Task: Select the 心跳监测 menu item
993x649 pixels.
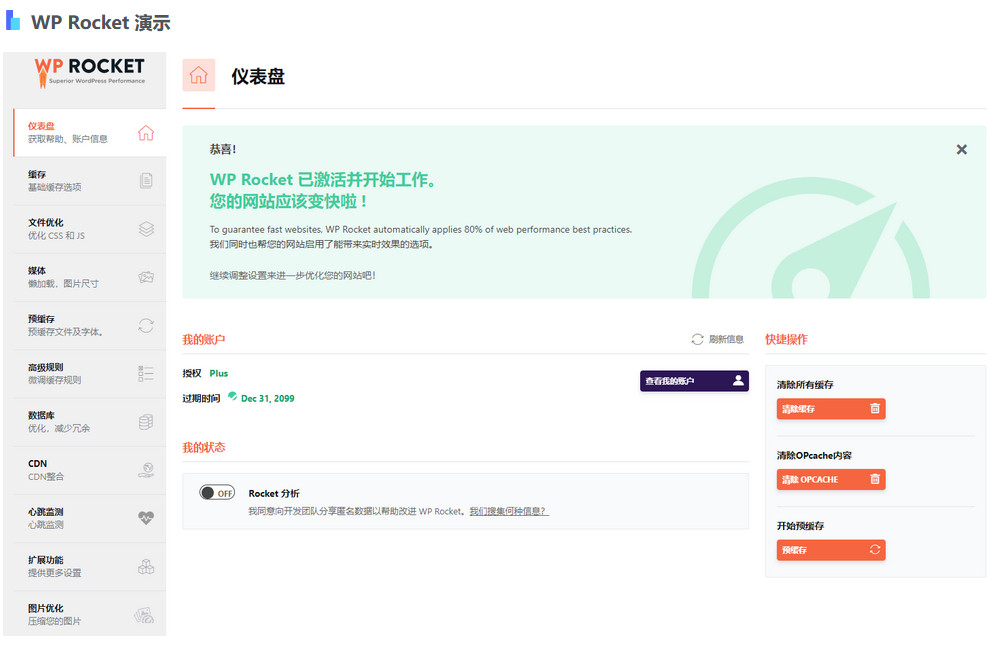Action: (x=89, y=518)
